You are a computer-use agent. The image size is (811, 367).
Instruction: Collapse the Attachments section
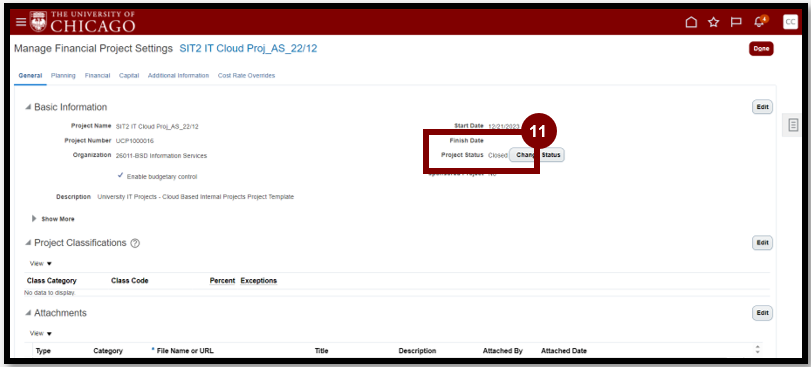tap(28, 313)
